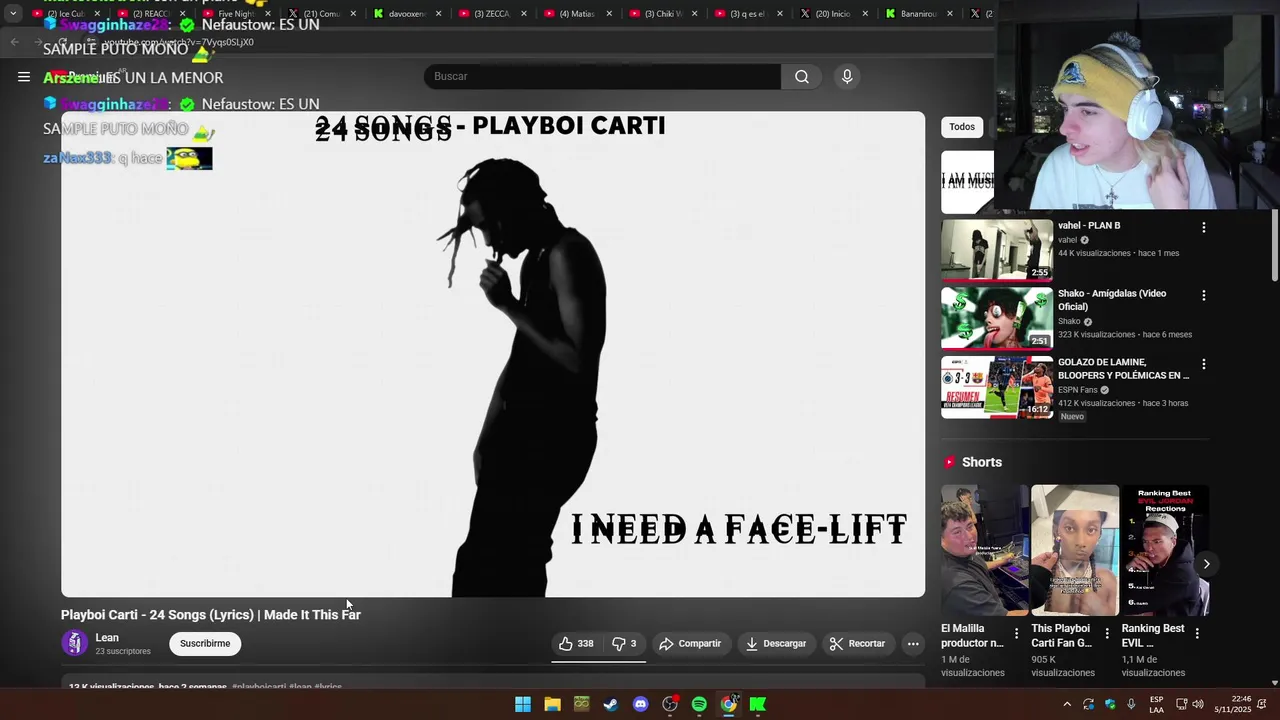Click the browser back arrow
Screen dimensions: 1280x720
tap(14, 42)
